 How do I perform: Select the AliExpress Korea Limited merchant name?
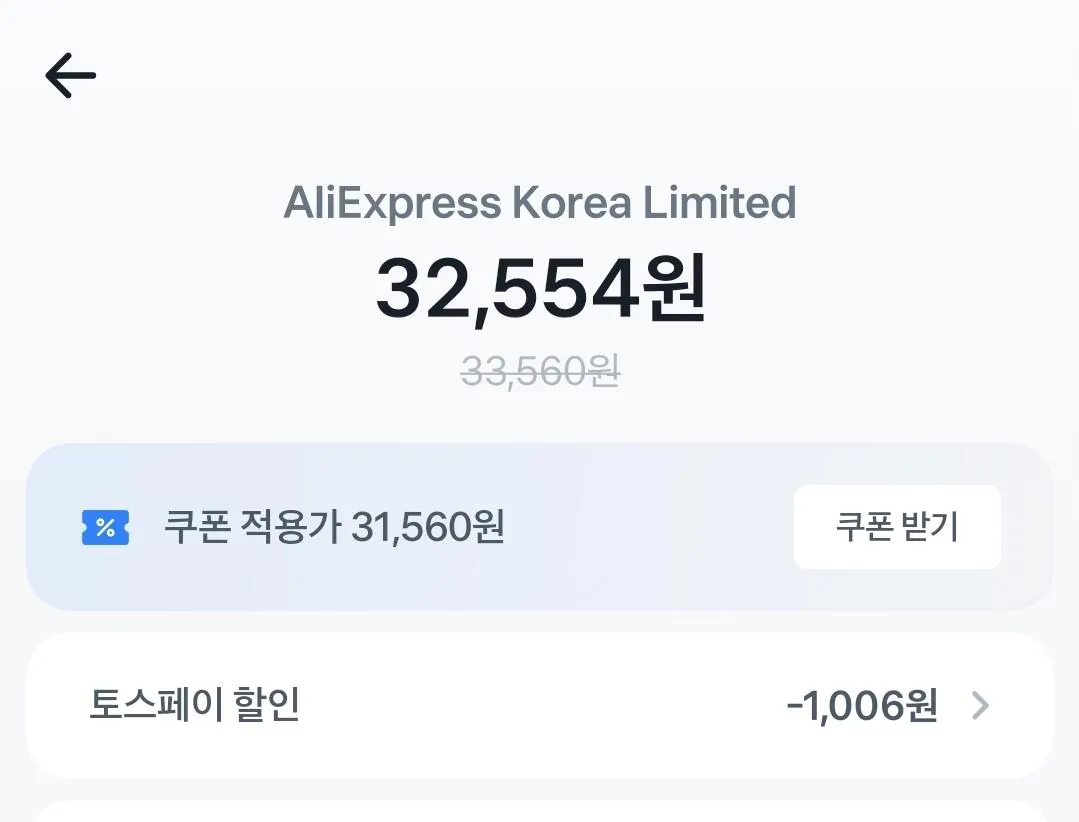coord(539,203)
